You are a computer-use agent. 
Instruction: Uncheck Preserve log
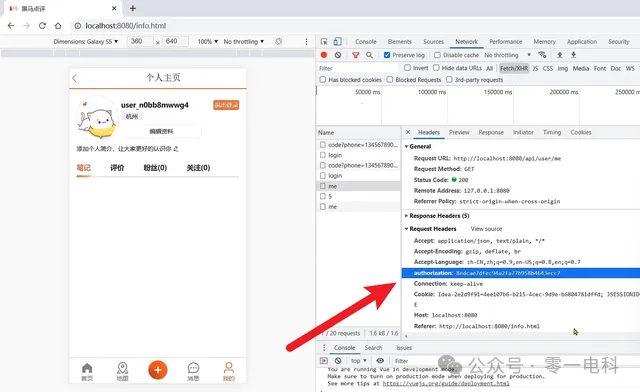[x=387, y=55]
